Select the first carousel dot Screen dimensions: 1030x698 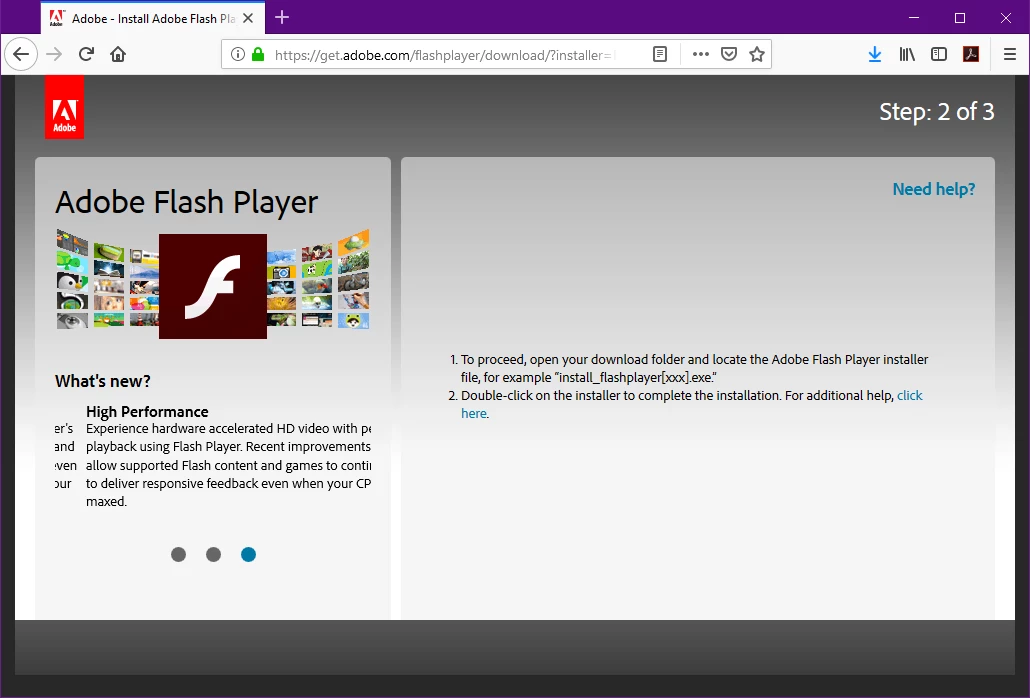click(178, 554)
